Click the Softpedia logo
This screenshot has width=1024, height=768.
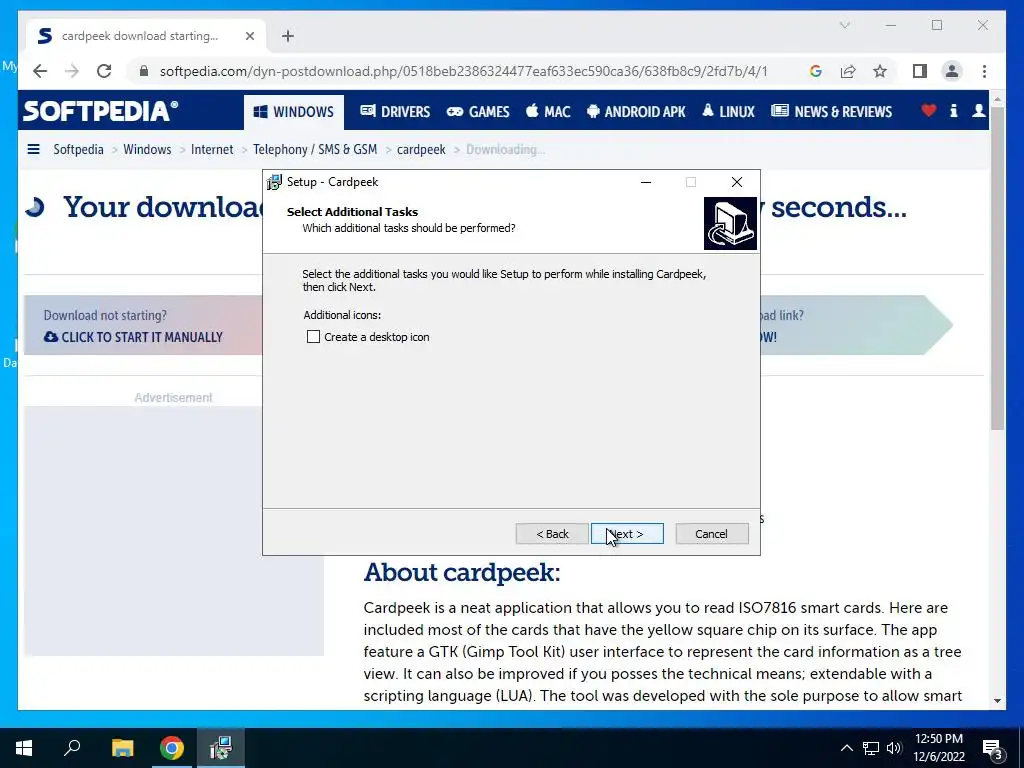point(100,111)
